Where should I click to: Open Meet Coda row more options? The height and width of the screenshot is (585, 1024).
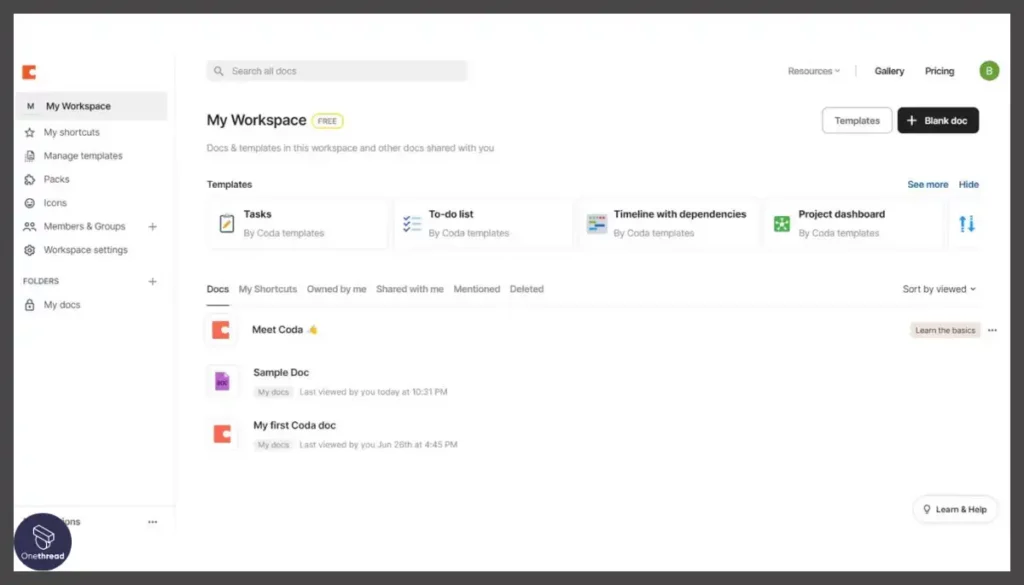tap(992, 330)
